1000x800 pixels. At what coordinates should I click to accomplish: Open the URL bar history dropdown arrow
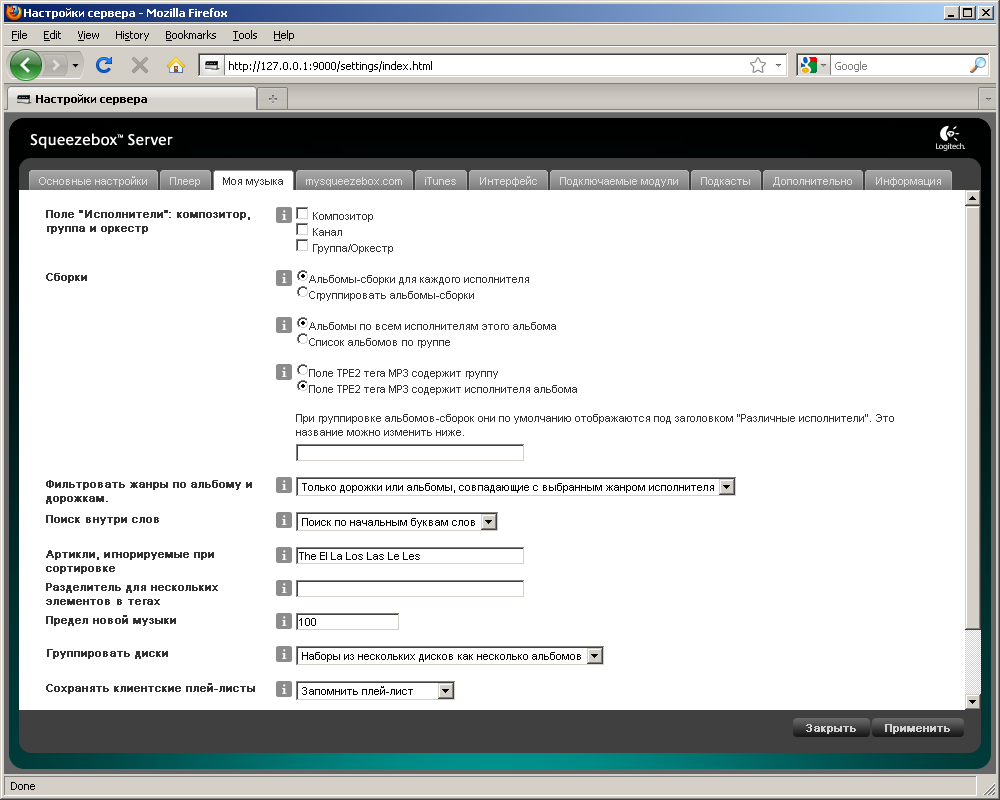tap(778, 65)
